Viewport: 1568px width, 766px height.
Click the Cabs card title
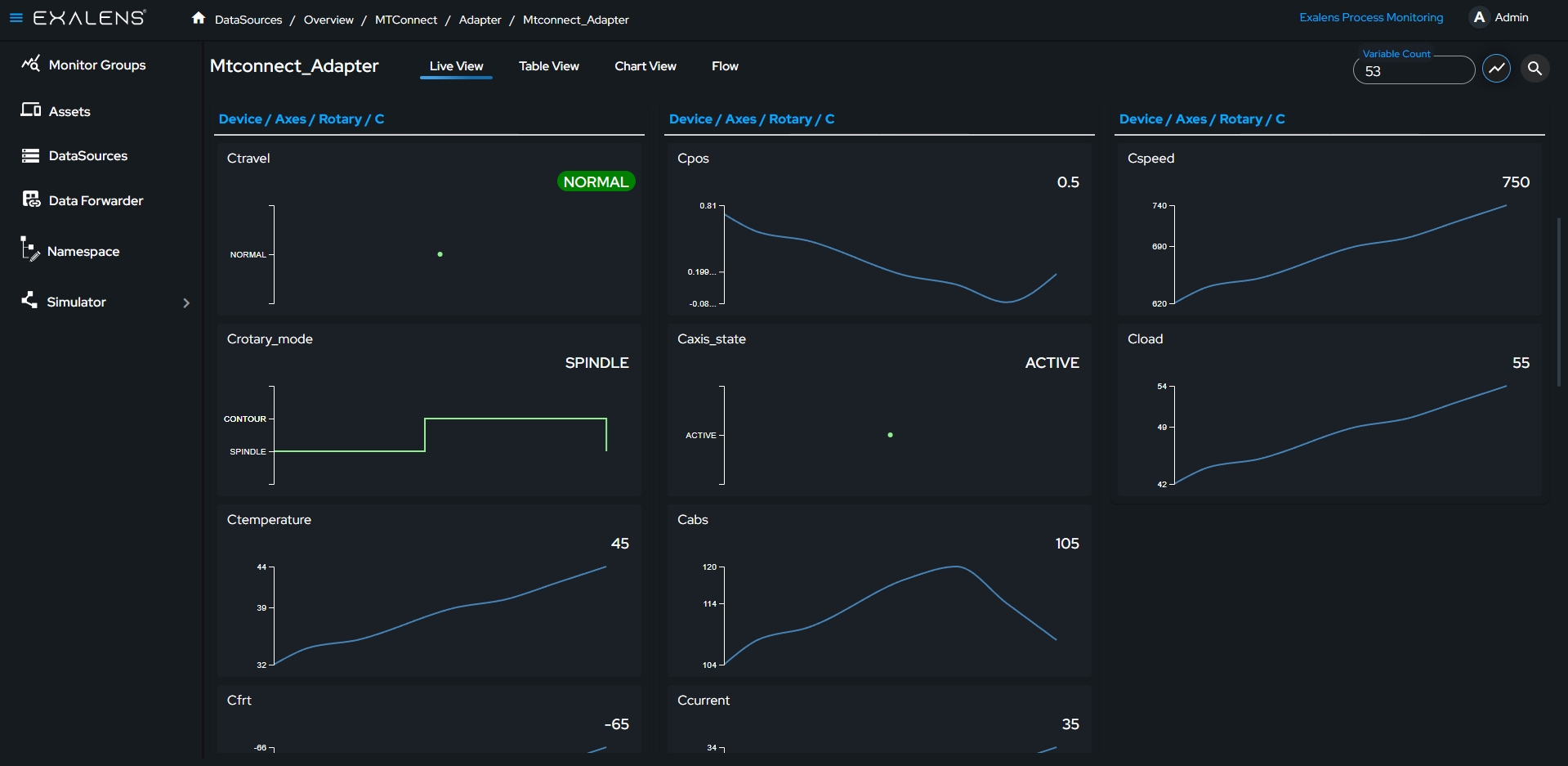pyautogui.click(x=693, y=519)
